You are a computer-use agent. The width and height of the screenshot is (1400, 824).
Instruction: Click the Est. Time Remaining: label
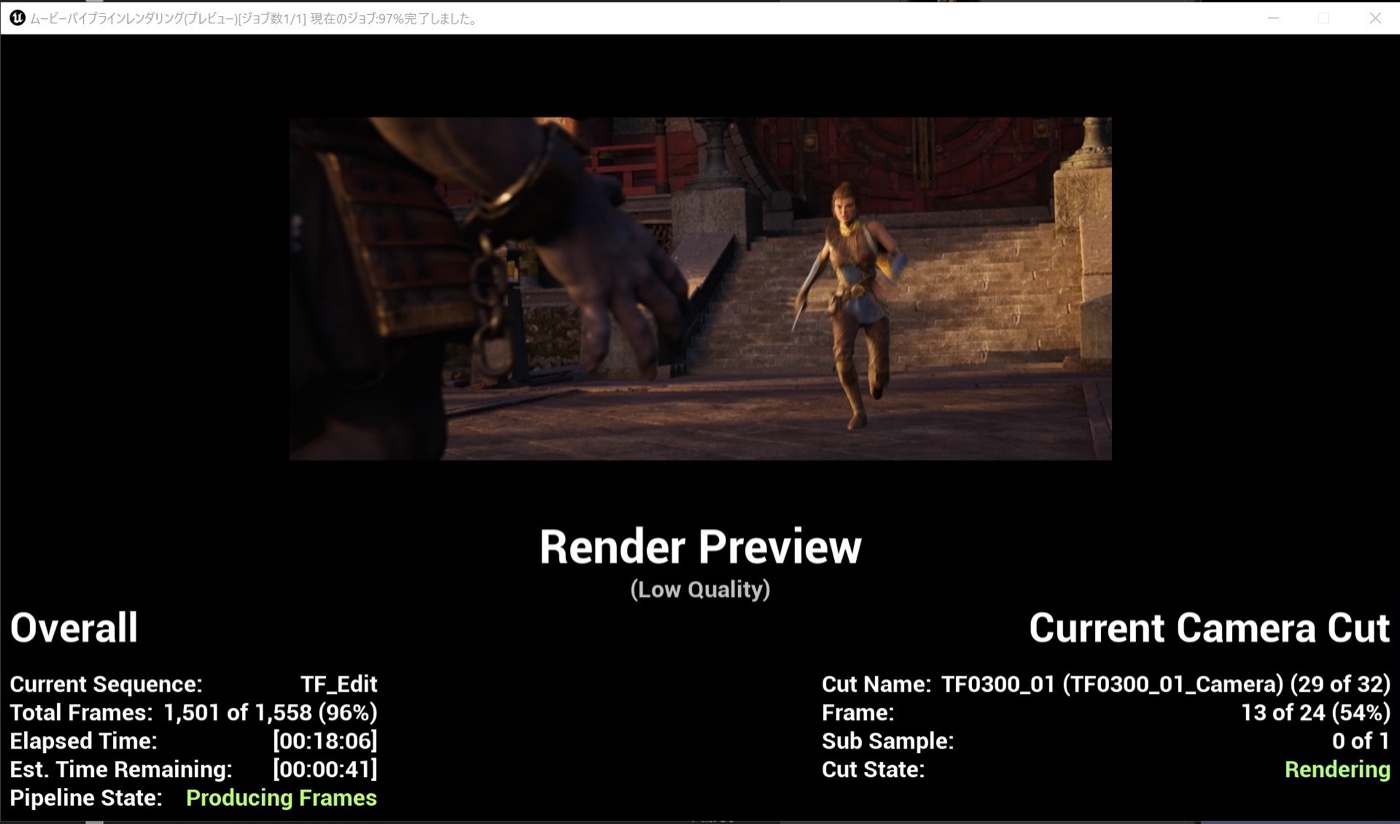[121, 769]
